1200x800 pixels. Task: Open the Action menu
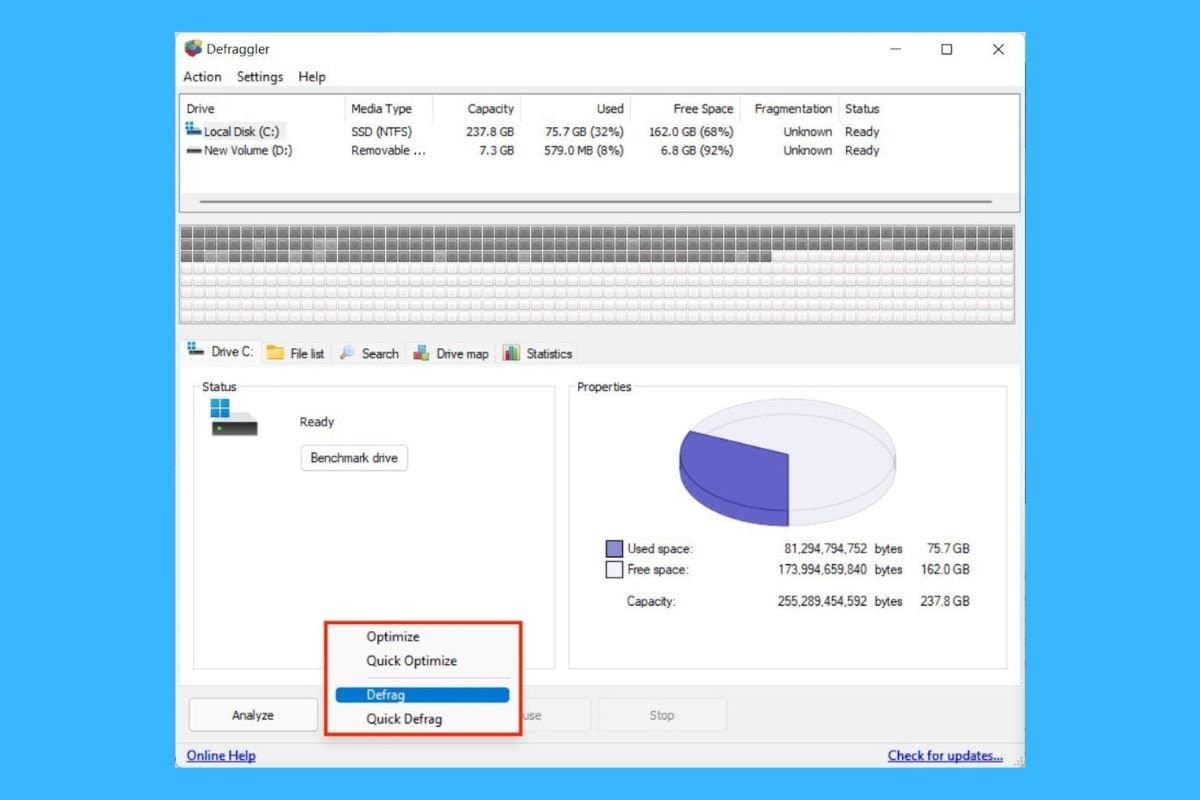tap(202, 77)
